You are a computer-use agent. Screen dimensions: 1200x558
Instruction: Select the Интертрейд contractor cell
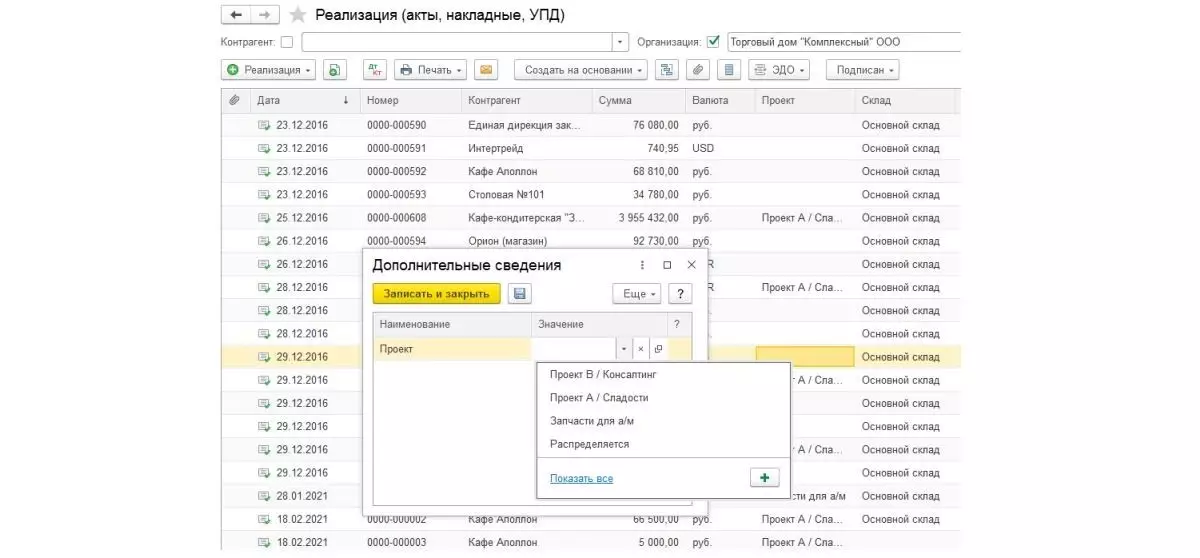tap(526, 148)
